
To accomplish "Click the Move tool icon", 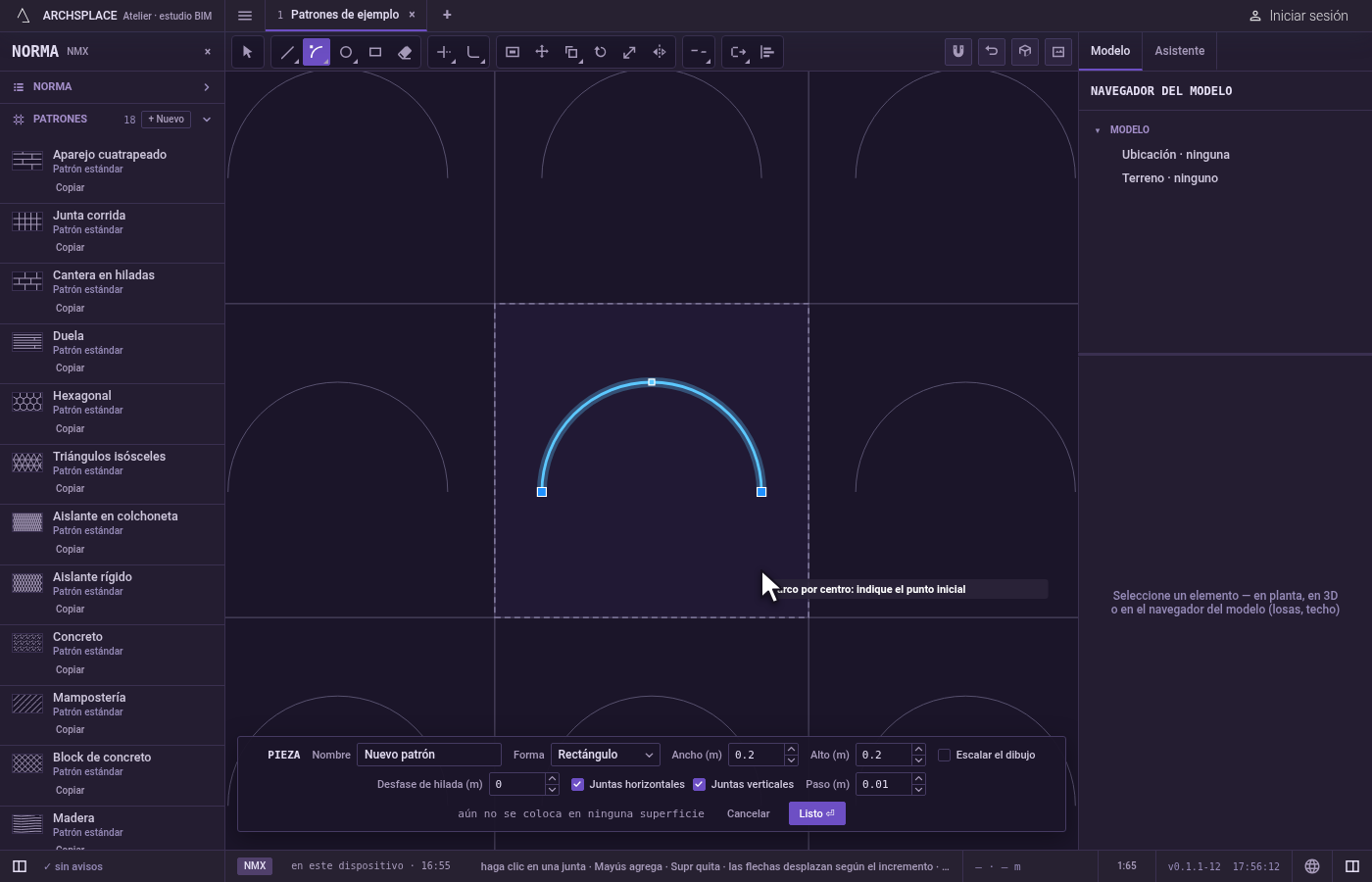I will click(542, 52).
